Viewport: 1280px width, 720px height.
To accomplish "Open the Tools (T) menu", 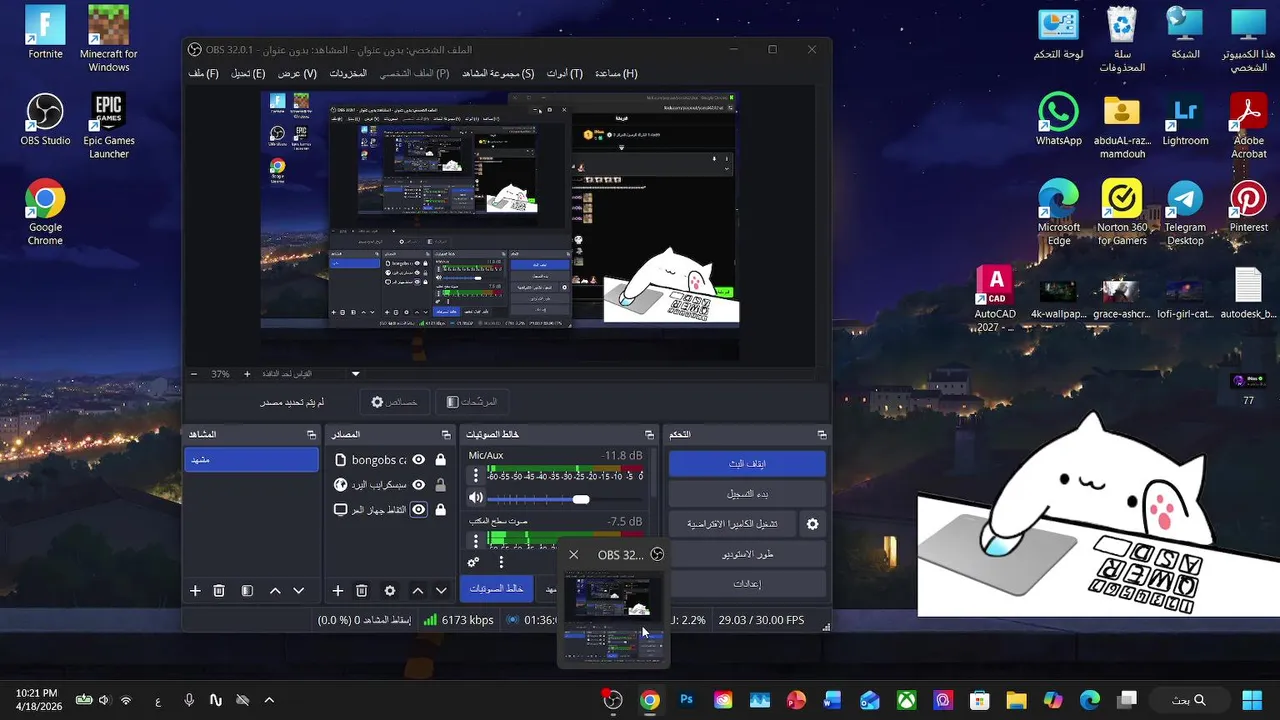I will coord(564,74).
